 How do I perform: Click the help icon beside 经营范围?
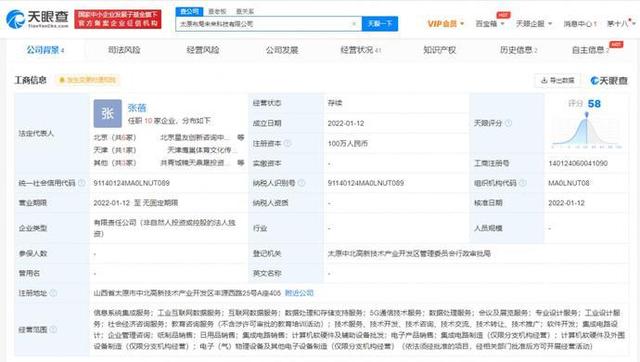click(x=53, y=329)
